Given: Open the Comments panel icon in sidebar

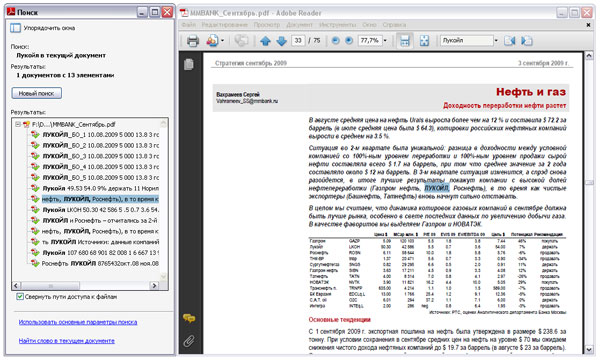Looking at the screenshot, I should point(189,318).
